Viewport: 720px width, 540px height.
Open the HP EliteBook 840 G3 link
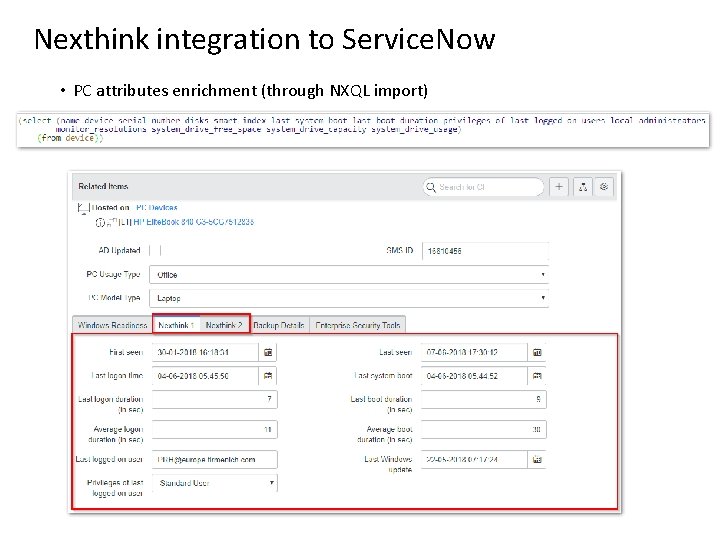(x=193, y=222)
